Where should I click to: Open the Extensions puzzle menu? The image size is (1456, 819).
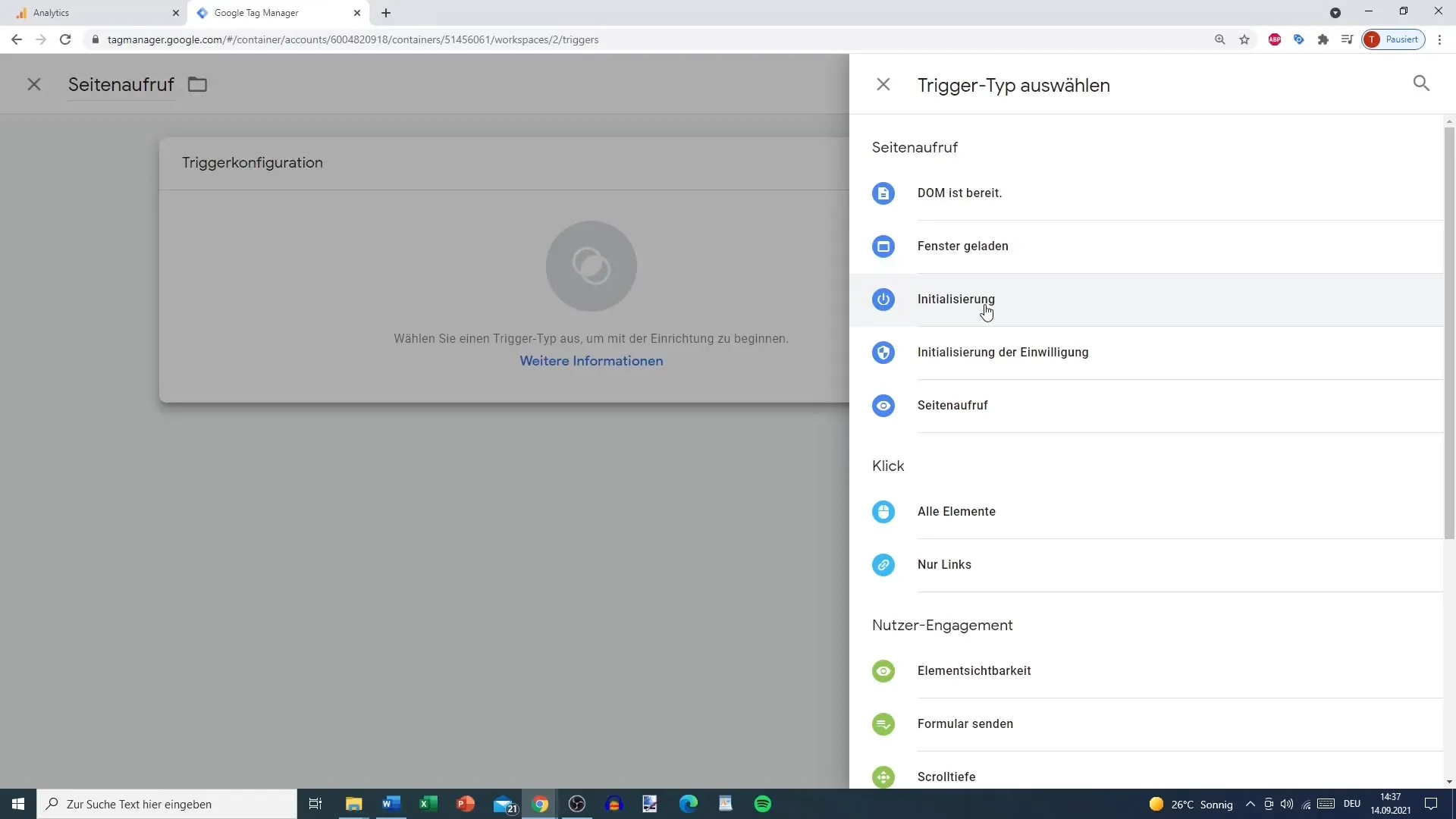pyautogui.click(x=1323, y=39)
